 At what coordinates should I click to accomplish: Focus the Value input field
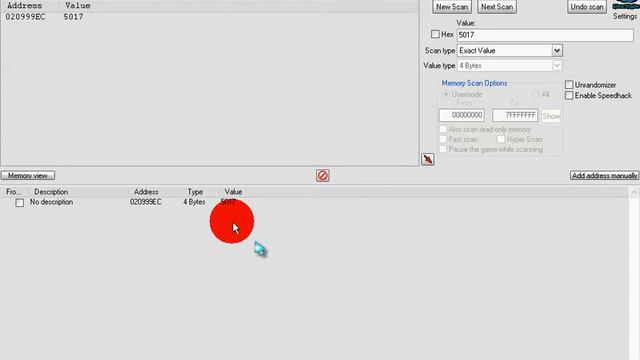545,35
